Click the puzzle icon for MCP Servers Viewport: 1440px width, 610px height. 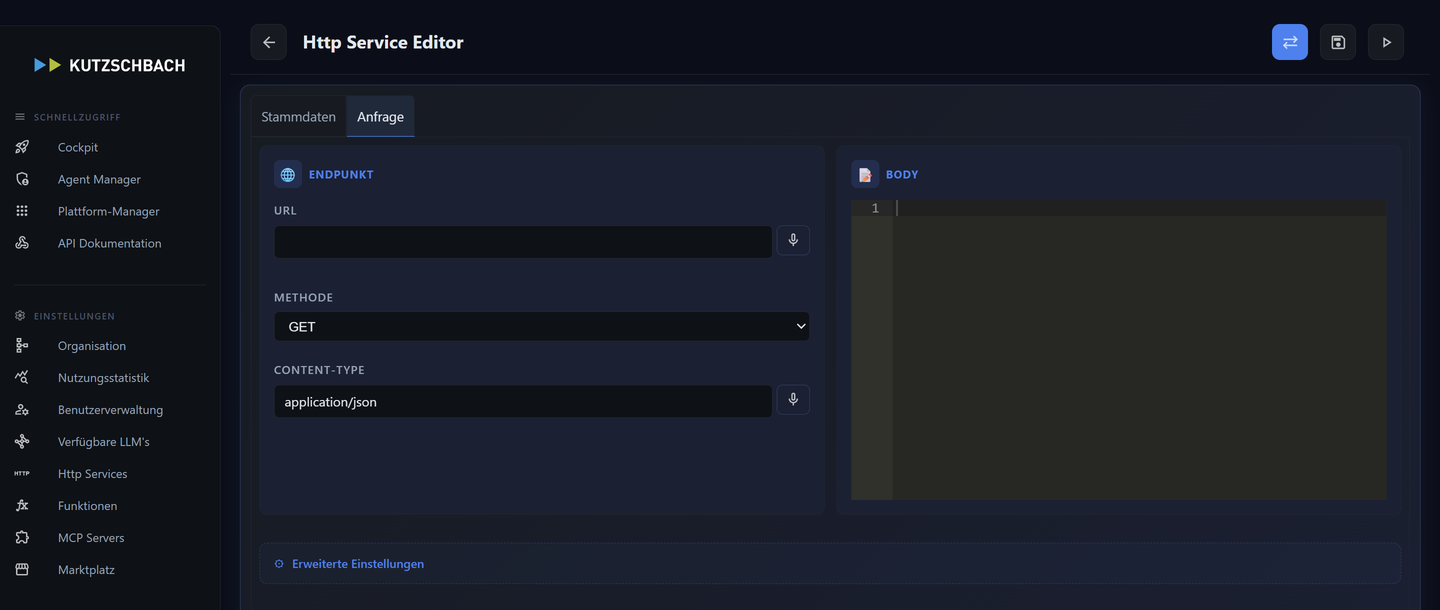click(22, 538)
